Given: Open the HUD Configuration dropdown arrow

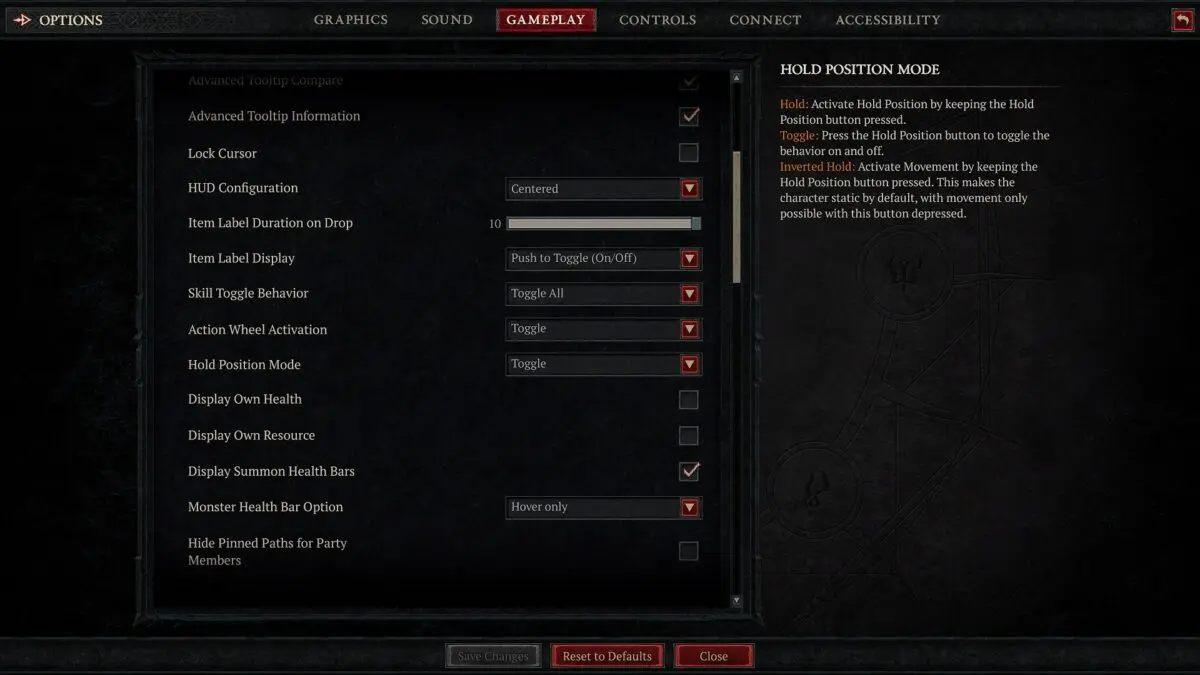Looking at the screenshot, I should point(689,189).
